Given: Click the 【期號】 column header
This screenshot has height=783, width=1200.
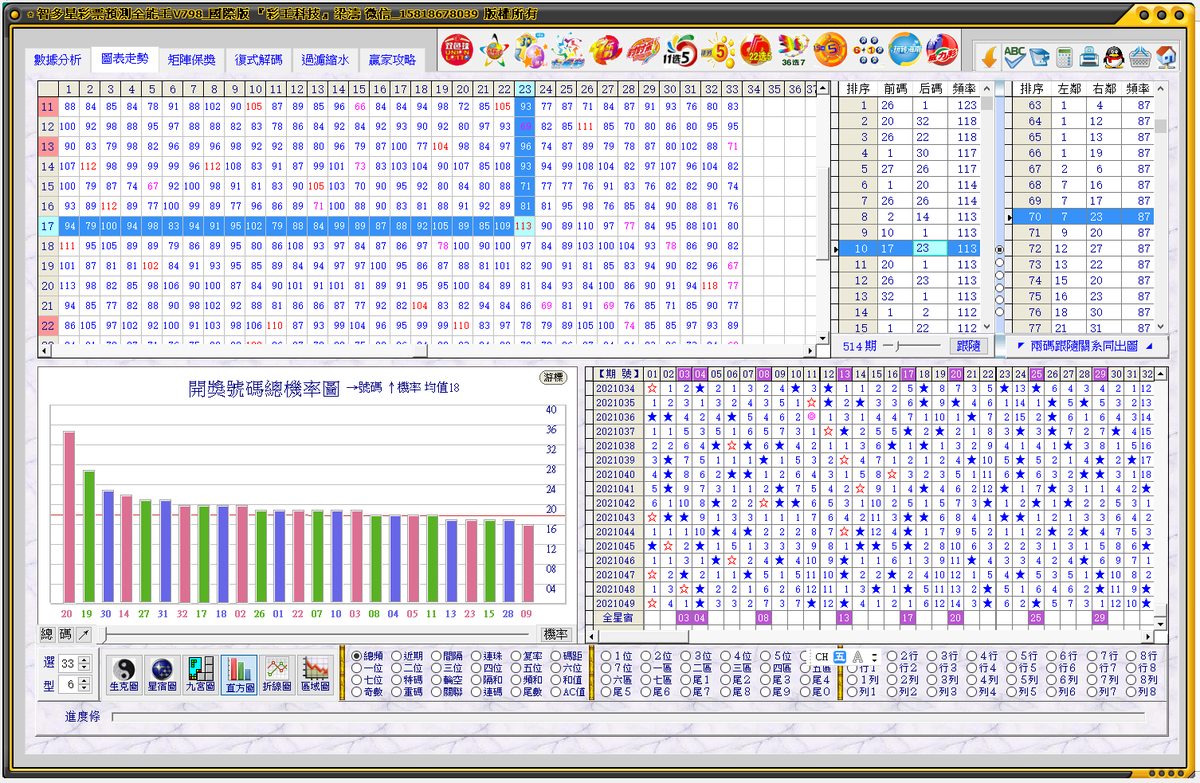Looking at the screenshot, I should (618, 373).
